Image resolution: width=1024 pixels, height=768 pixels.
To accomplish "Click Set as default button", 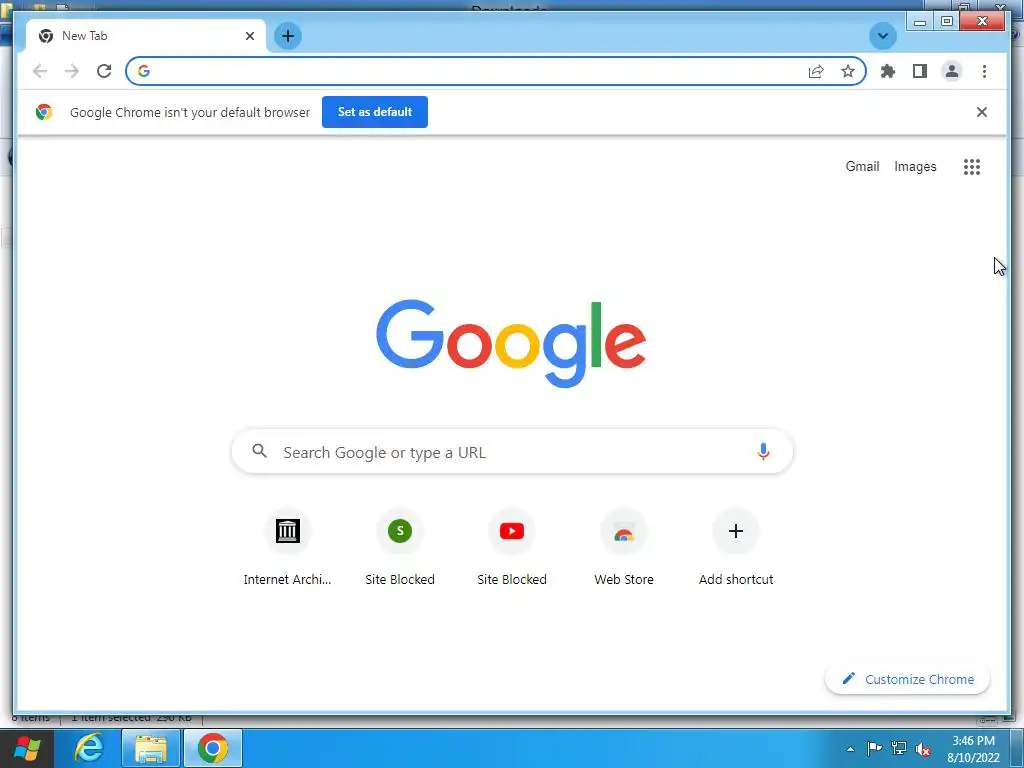I will pos(375,112).
